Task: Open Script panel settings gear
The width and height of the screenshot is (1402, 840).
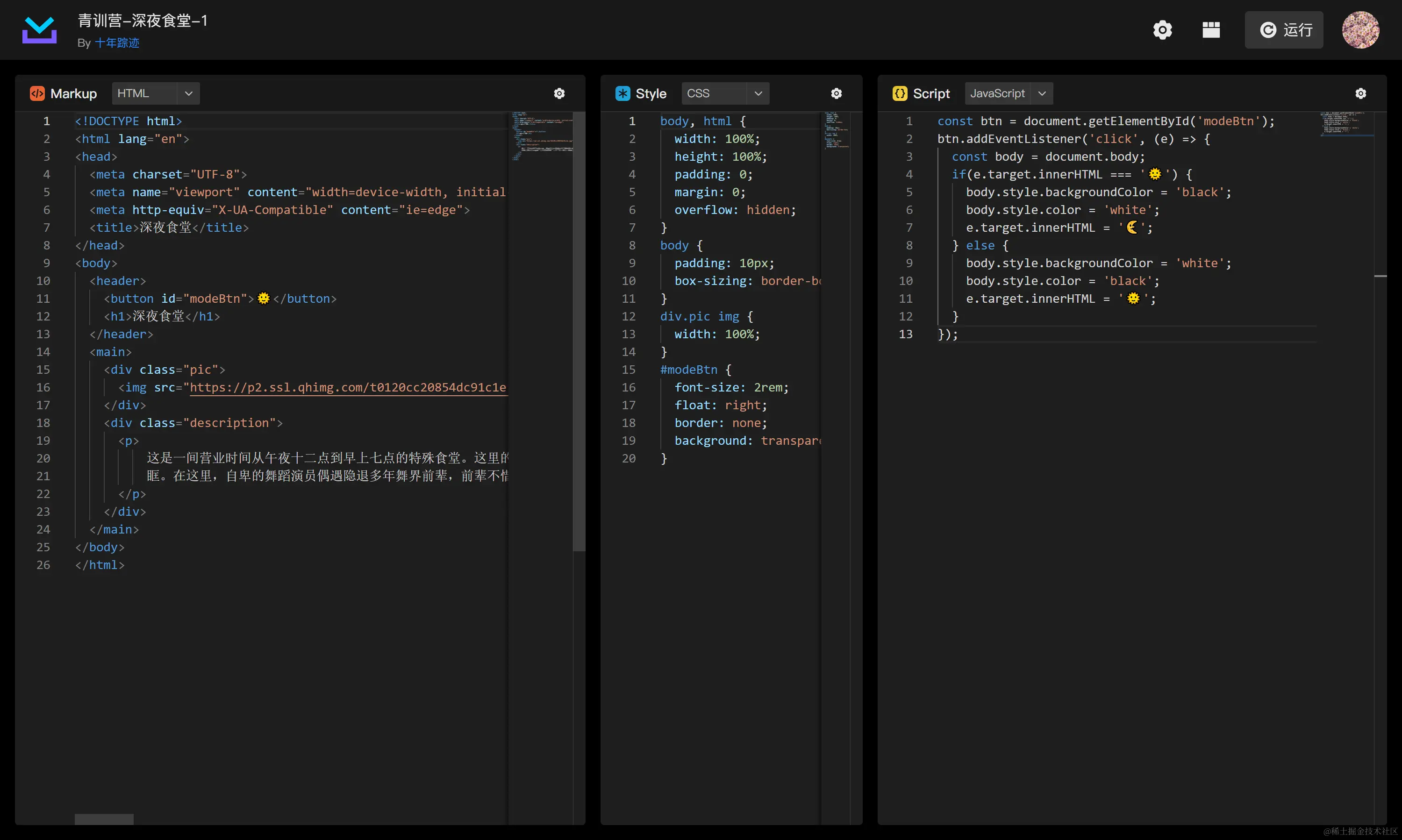Action: click(x=1360, y=93)
